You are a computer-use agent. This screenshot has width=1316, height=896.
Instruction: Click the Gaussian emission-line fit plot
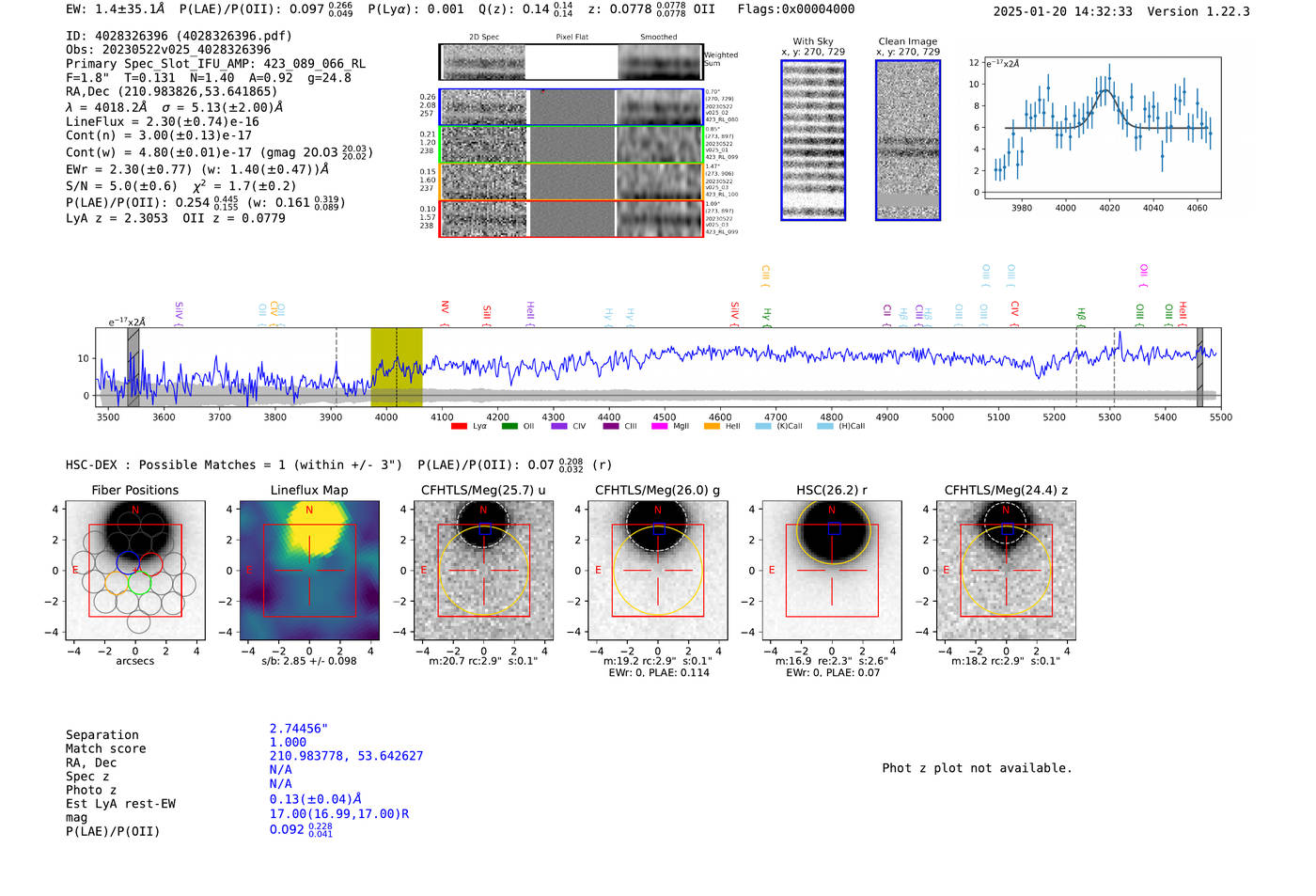pos(1102,128)
